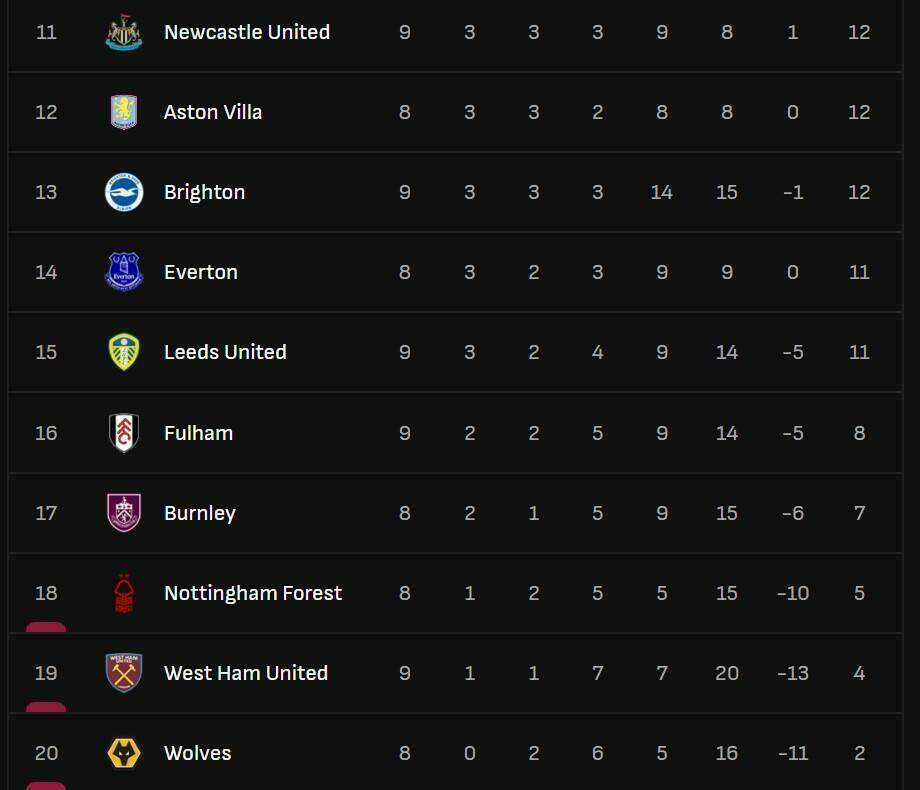
Task: Click the Brighton team name
Action: point(204,192)
